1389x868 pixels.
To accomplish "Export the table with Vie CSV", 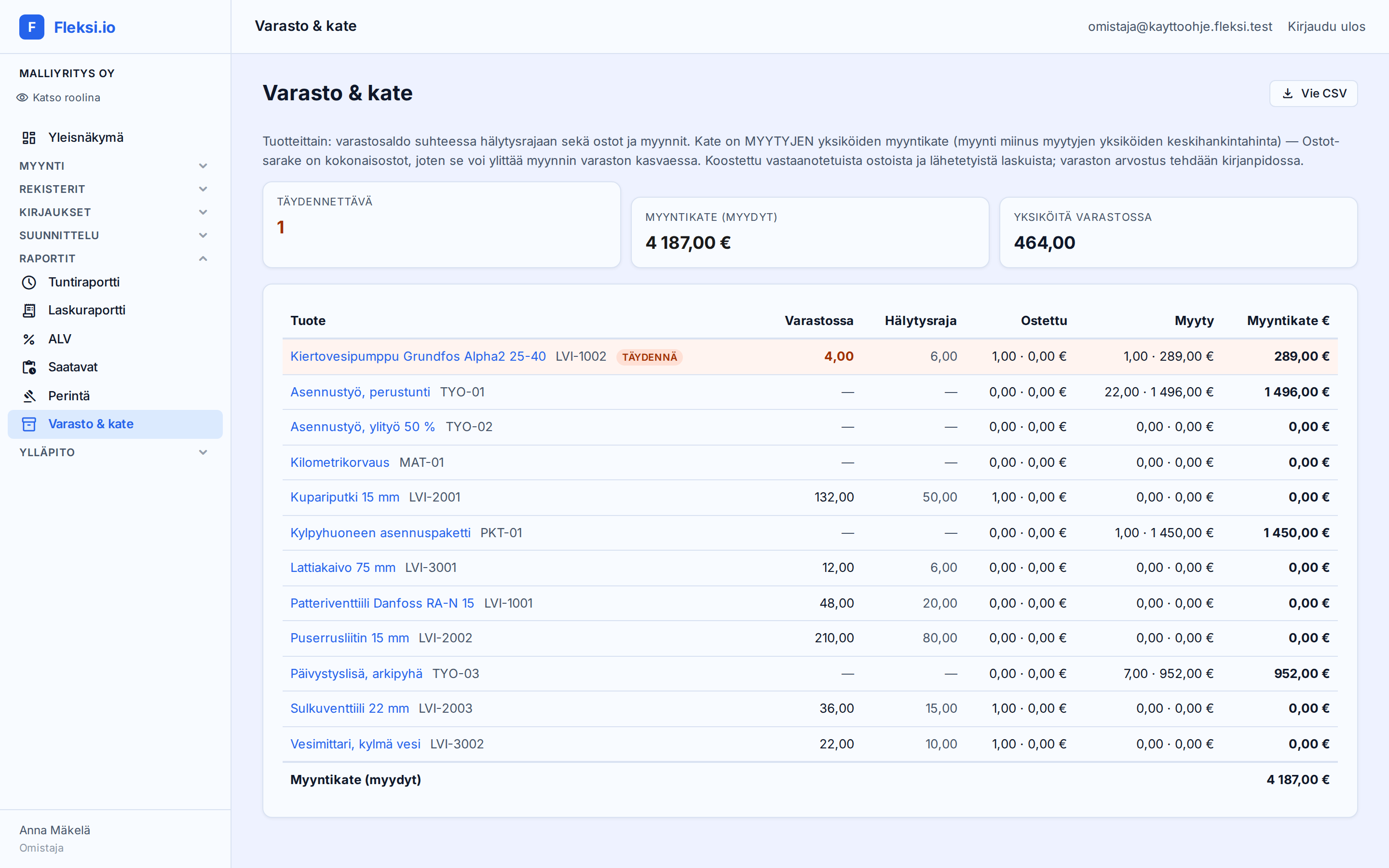I will click(1313, 94).
